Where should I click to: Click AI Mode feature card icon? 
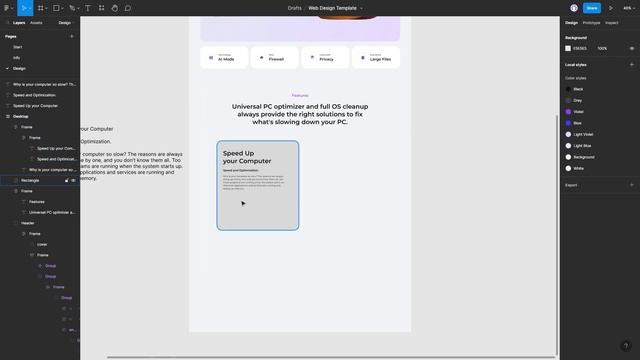click(211, 58)
